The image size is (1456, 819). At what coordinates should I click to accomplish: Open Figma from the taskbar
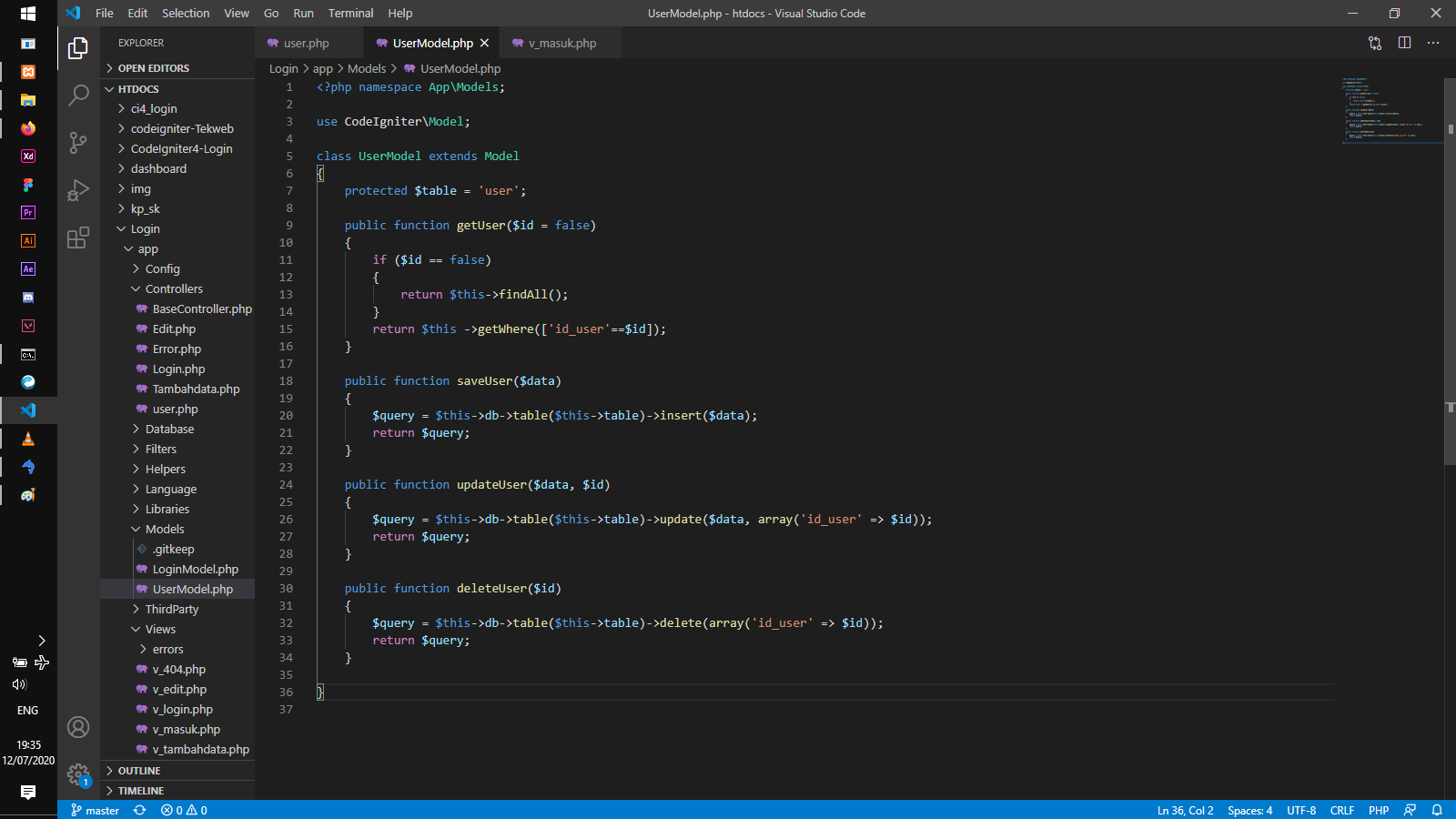(28, 185)
